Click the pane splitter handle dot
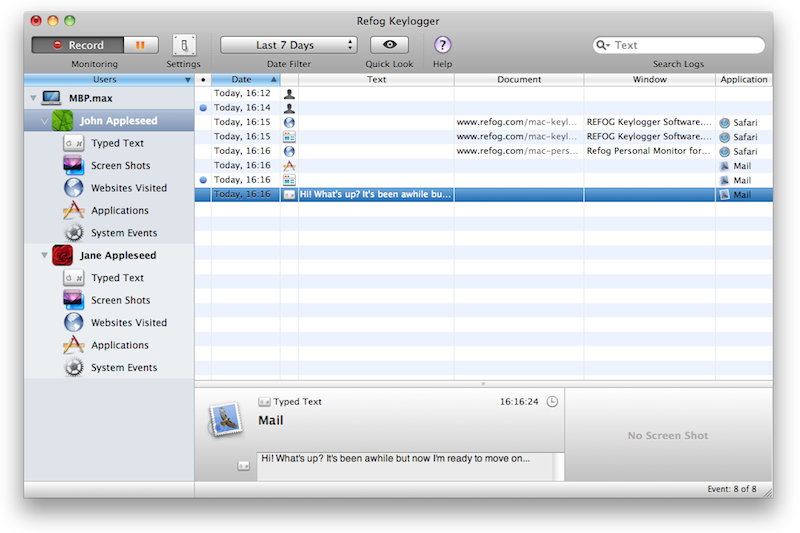Screen dimensions: 800x533 [483, 384]
